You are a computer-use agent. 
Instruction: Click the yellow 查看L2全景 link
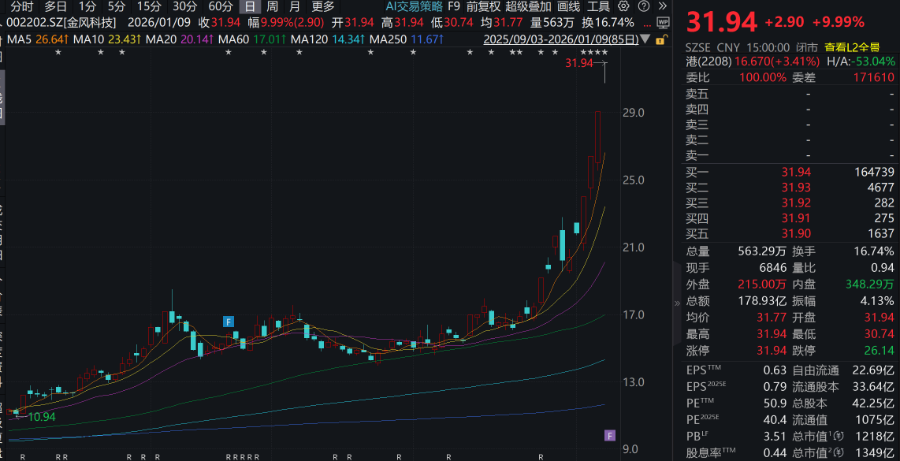click(x=852, y=47)
